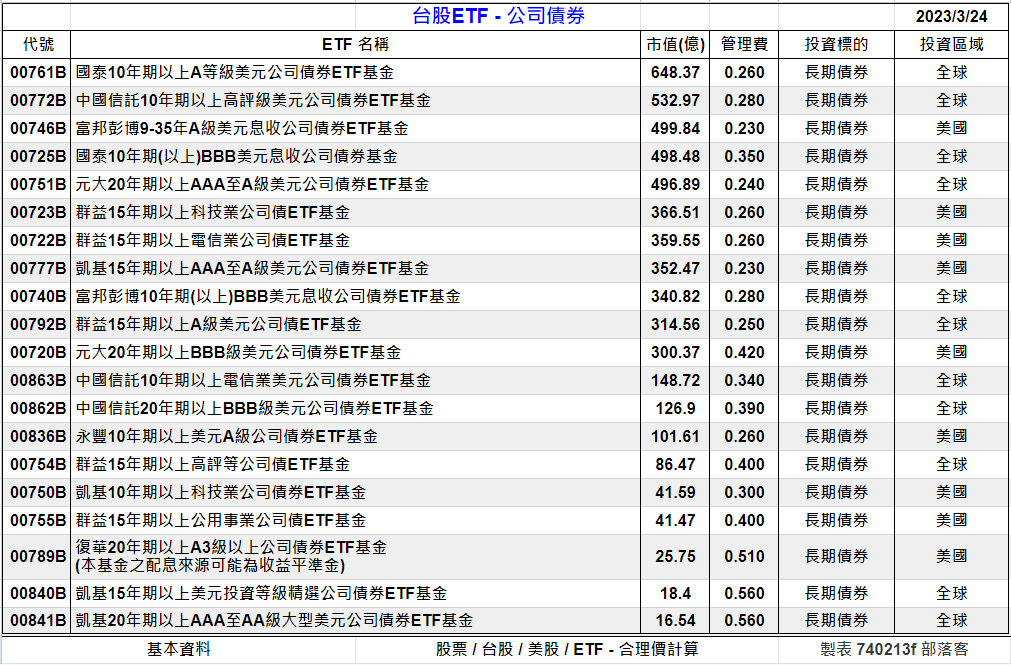Click footer 股票 / 台股 / 美股 / ETF - 合理價計算

tap(567, 649)
